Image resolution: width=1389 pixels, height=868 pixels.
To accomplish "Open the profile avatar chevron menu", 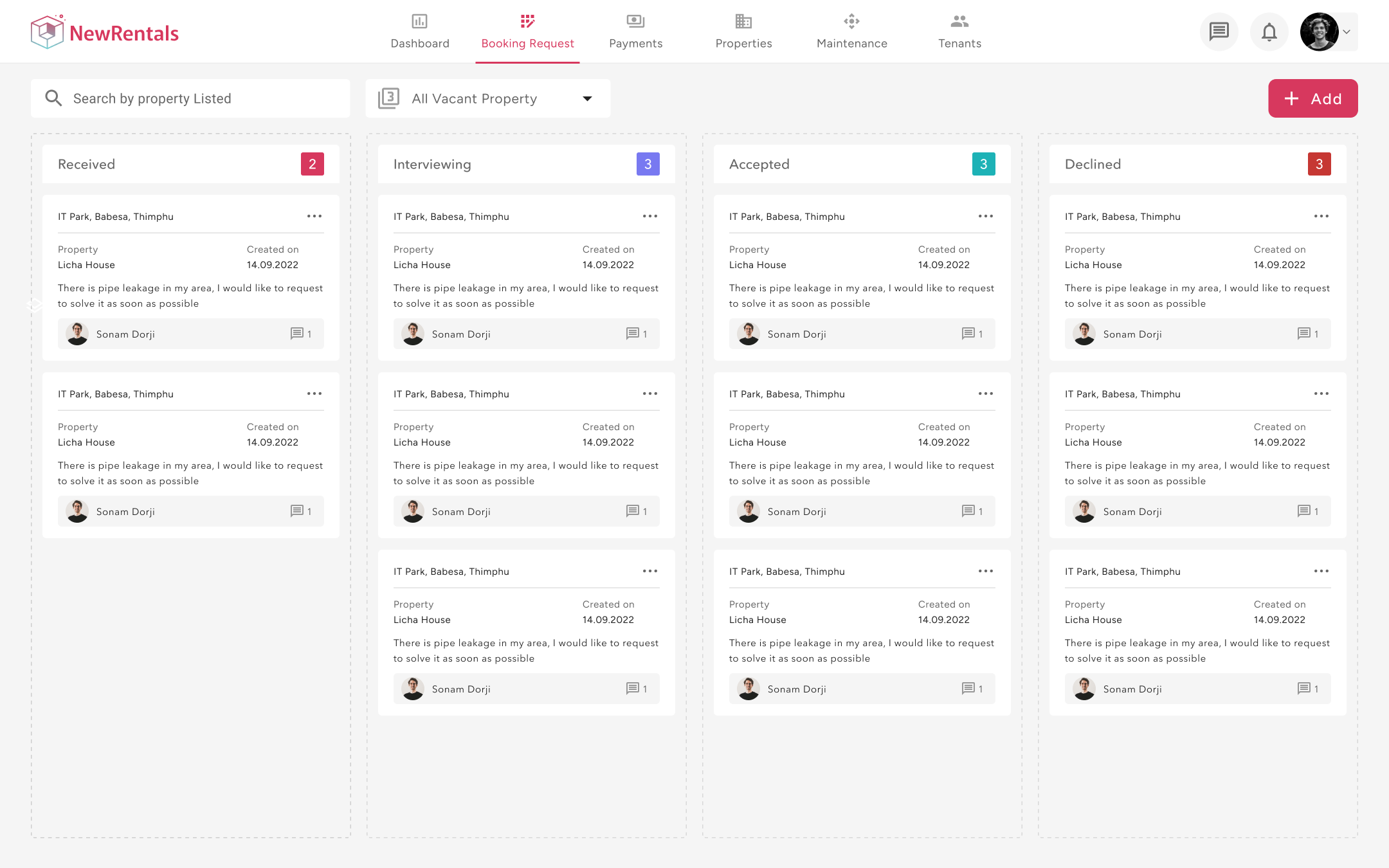I will click(1347, 32).
